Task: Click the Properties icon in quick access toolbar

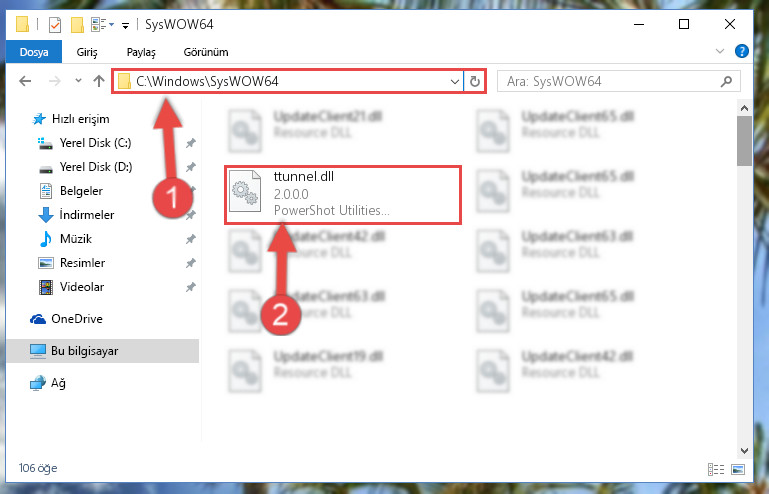Action: pos(55,25)
